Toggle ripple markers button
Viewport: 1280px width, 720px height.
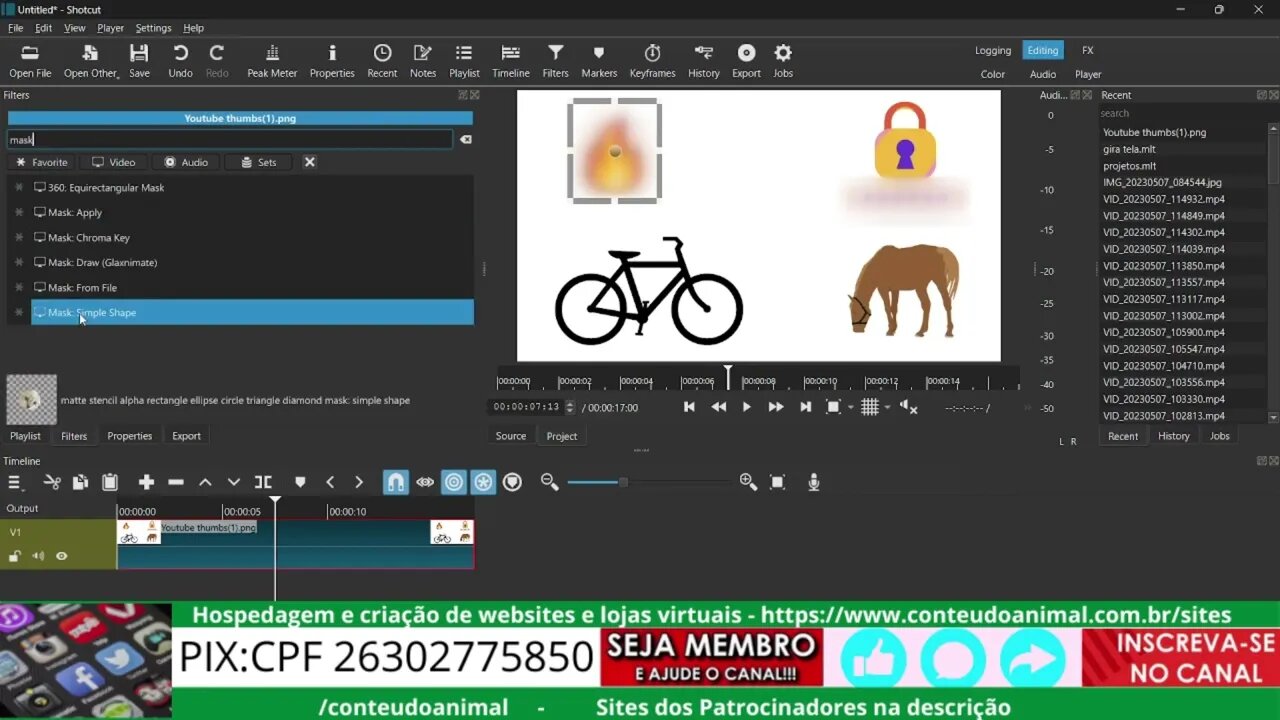[512, 482]
